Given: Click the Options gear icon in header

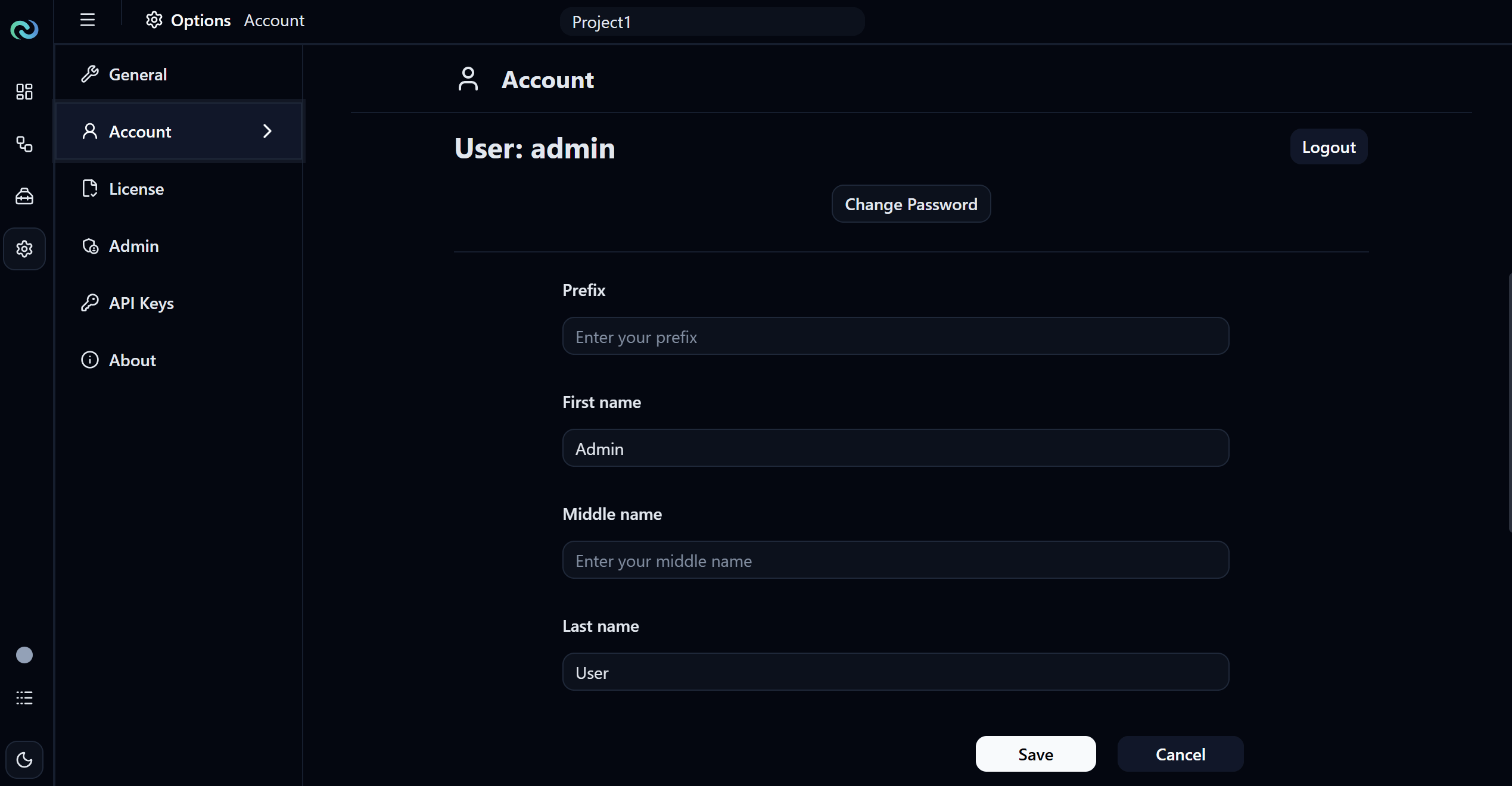Looking at the screenshot, I should click(x=154, y=20).
